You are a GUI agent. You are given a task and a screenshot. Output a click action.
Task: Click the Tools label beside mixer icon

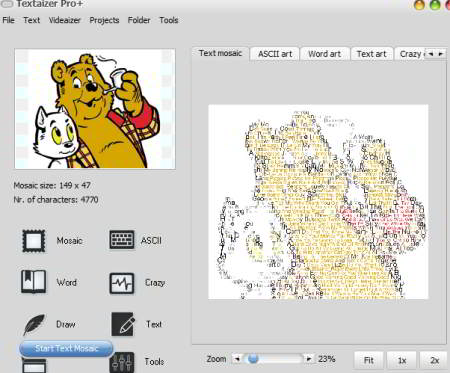pyautogui.click(x=154, y=362)
